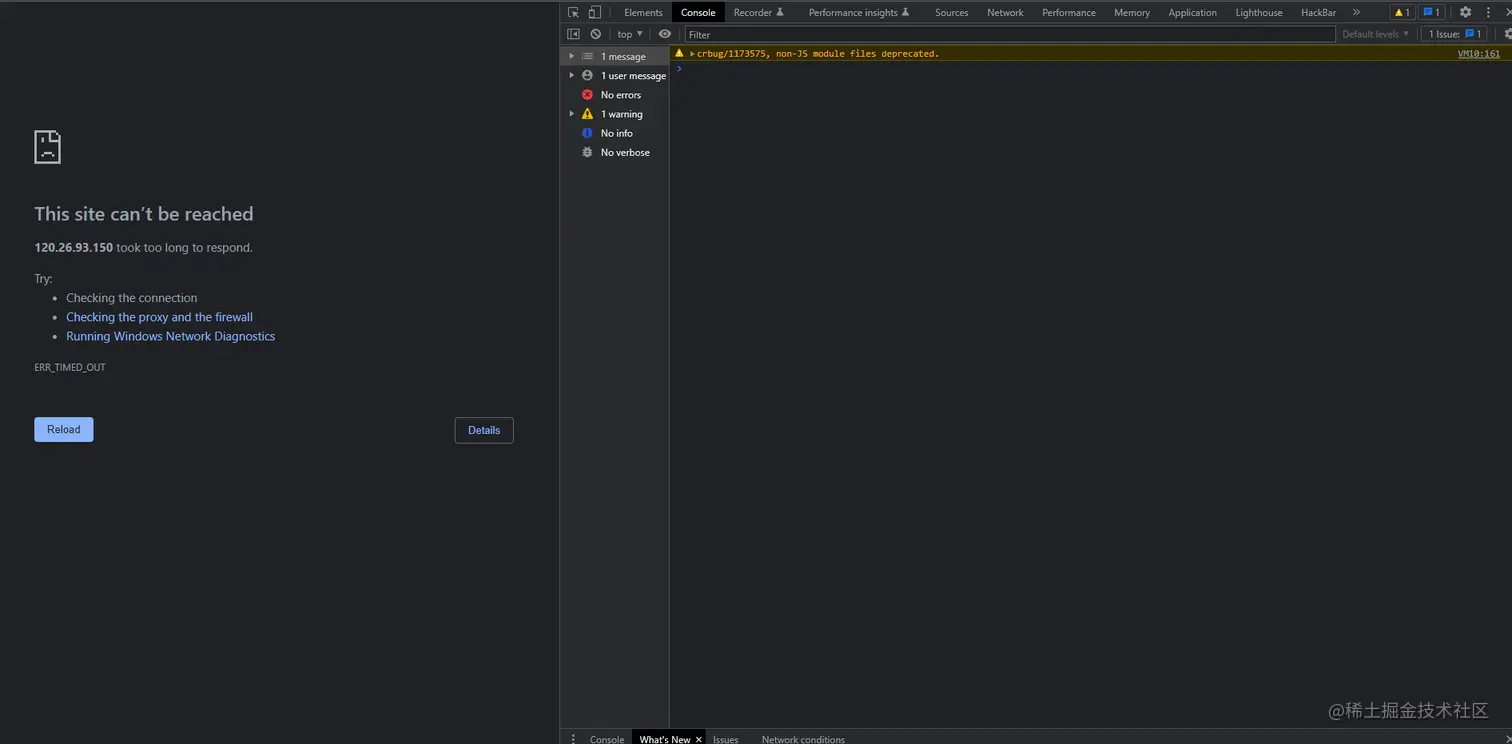Expand the 1 user message group
The height and width of the screenshot is (744, 1512).
(x=572, y=75)
